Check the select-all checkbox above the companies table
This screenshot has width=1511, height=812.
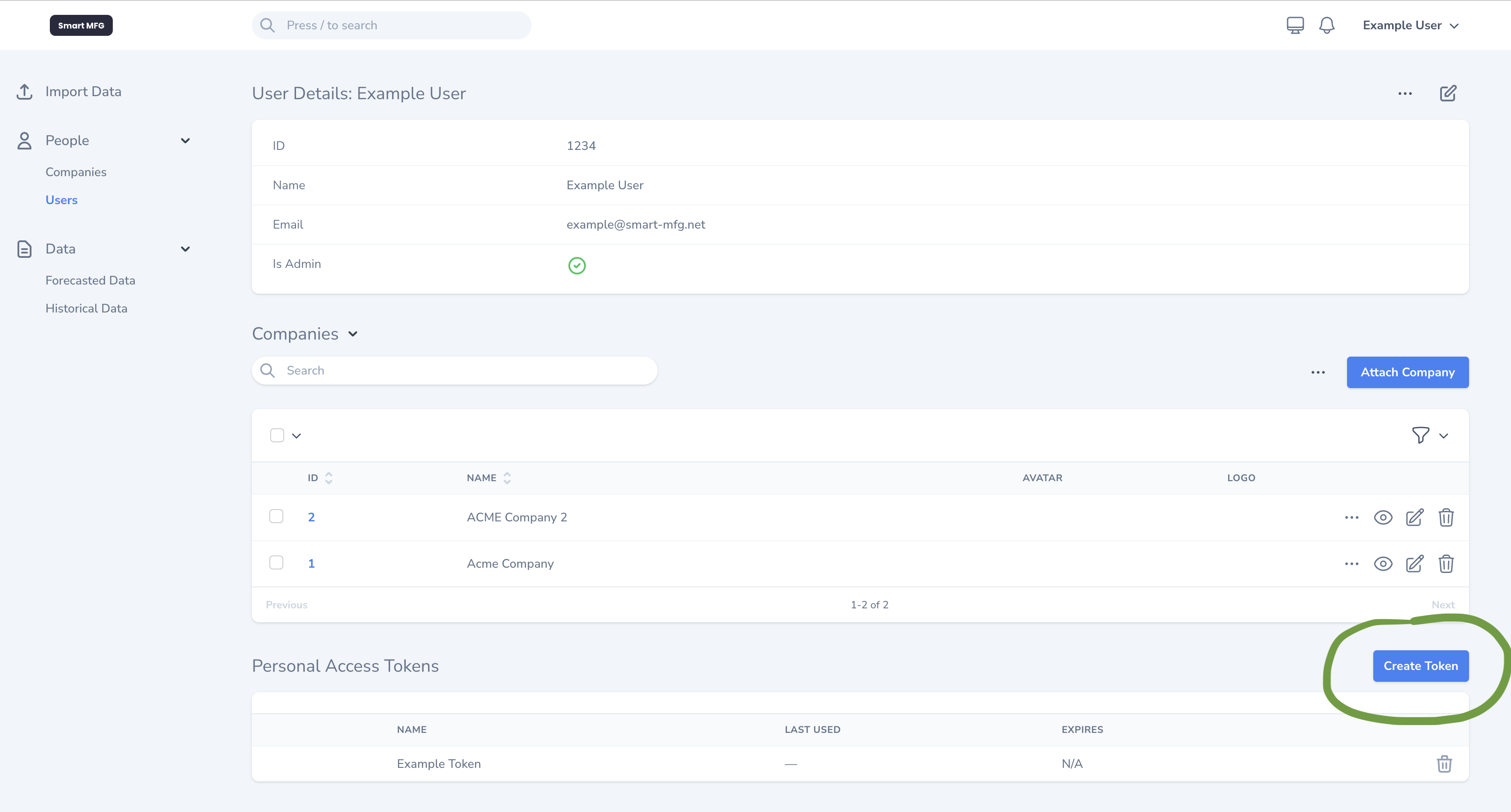click(276, 435)
